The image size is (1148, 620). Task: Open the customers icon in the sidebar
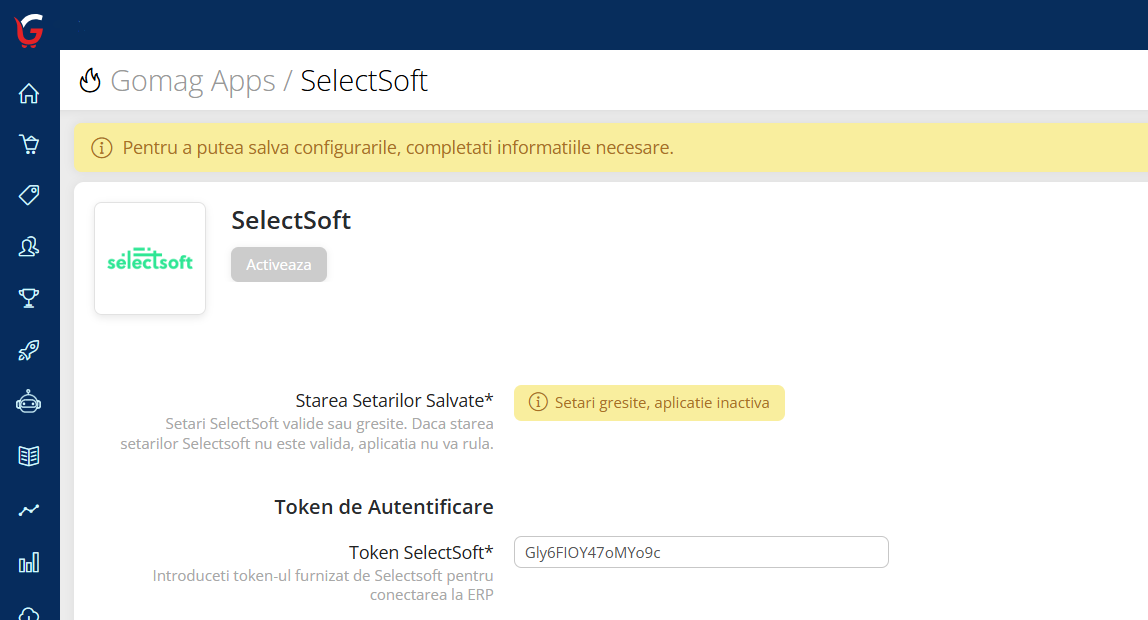pyautogui.click(x=29, y=245)
